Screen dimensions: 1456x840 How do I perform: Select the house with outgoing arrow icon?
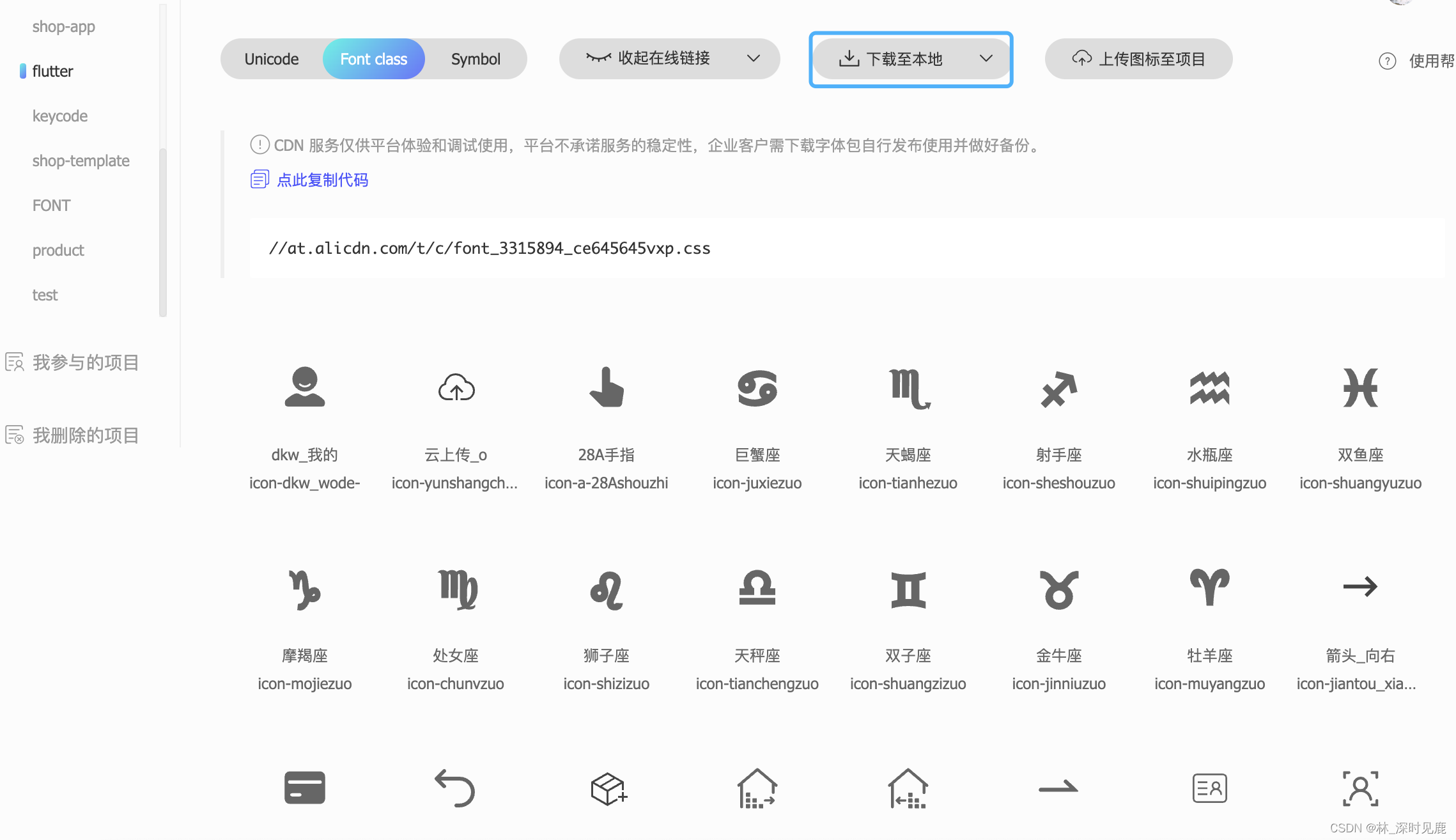point(757,788)
